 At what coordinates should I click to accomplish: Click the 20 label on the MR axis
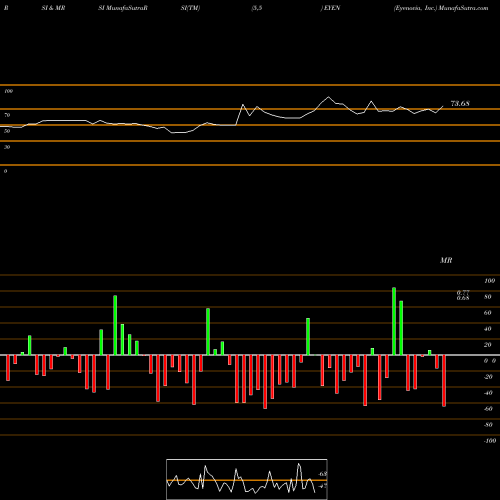pos(487,345)
